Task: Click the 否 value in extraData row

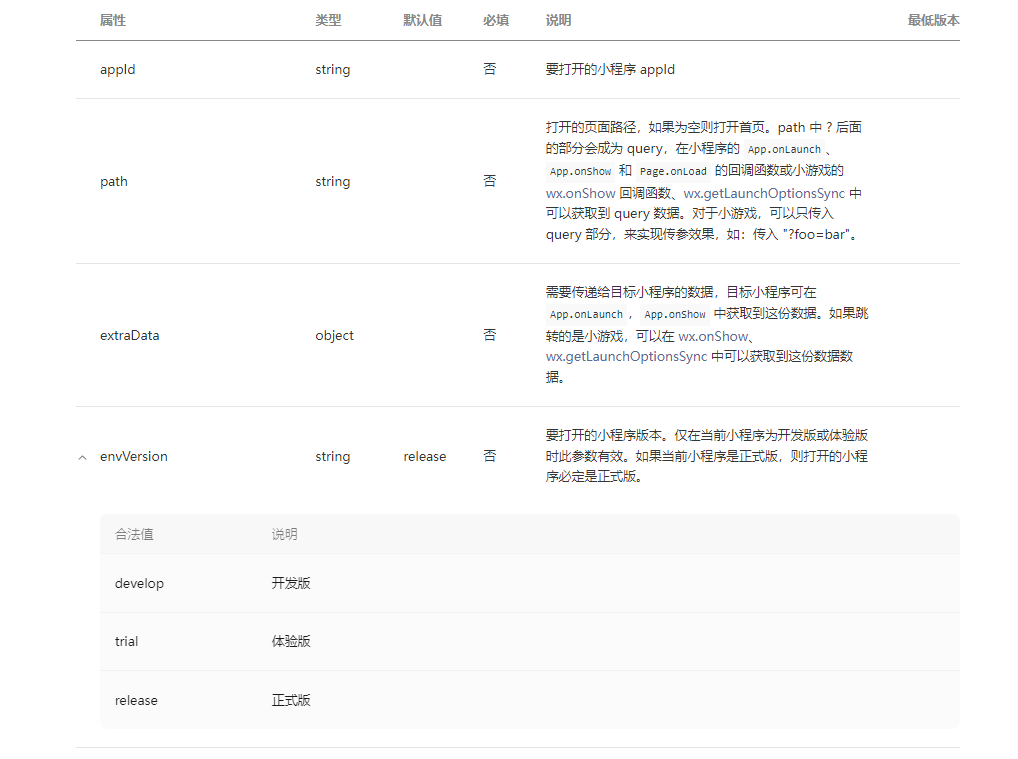Action: click(490, 335)
